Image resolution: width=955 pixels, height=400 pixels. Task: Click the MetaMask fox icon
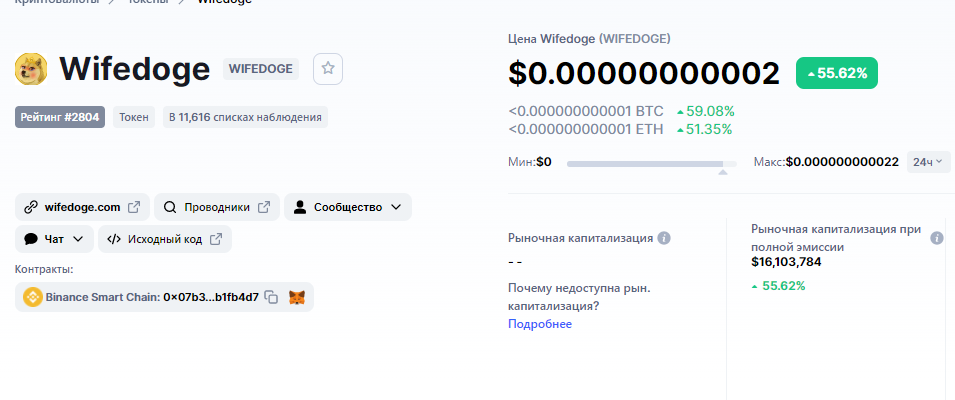point(297,297)
